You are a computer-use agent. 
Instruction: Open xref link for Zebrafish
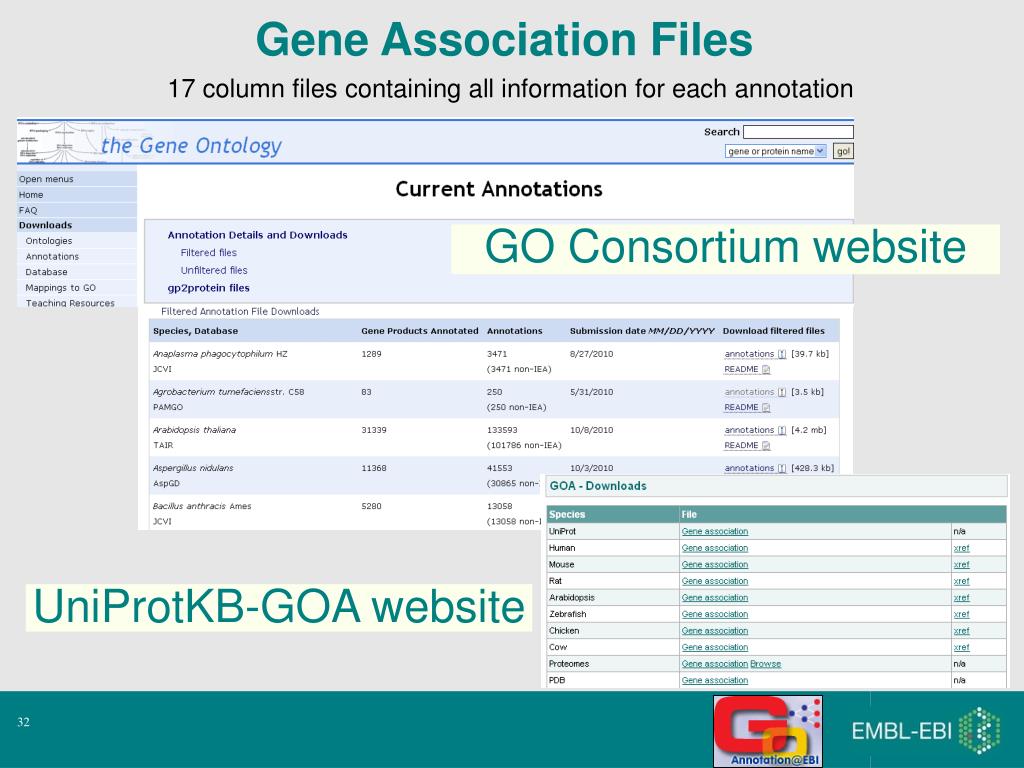[961, 614]
